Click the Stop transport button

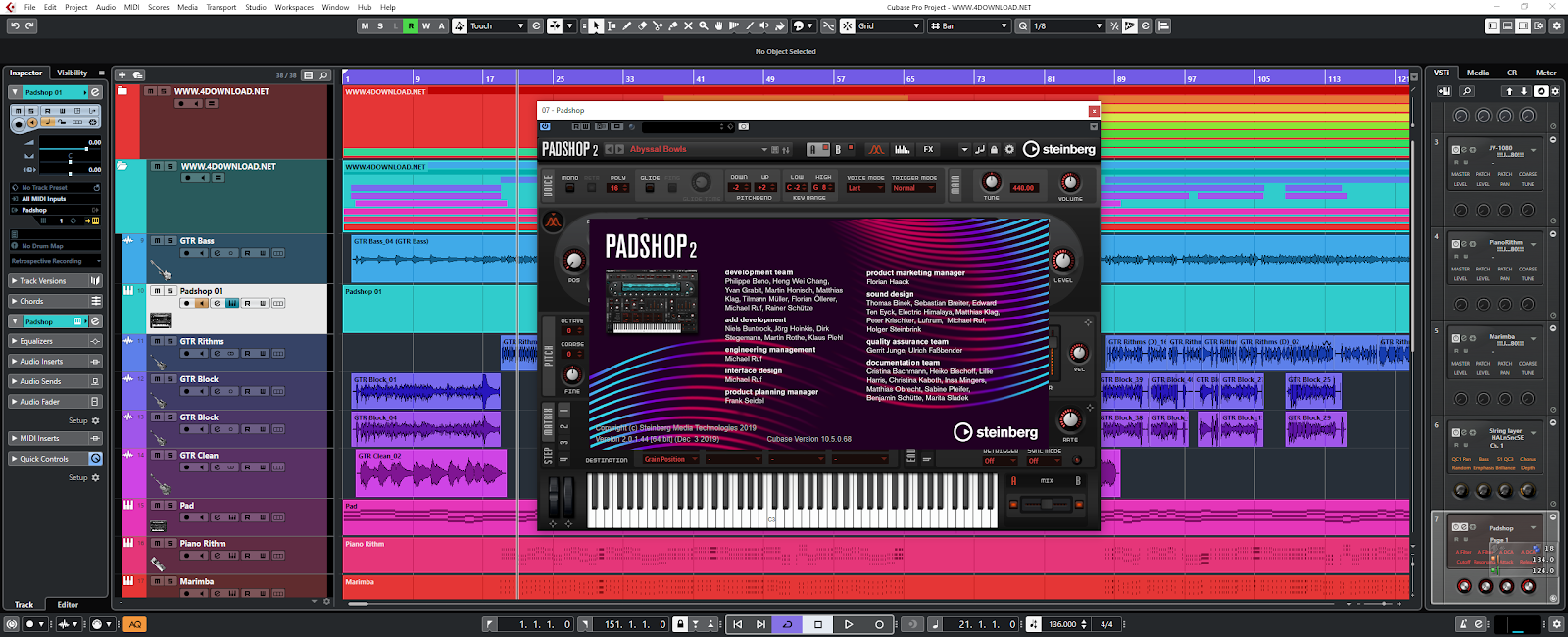pos(818,624)
